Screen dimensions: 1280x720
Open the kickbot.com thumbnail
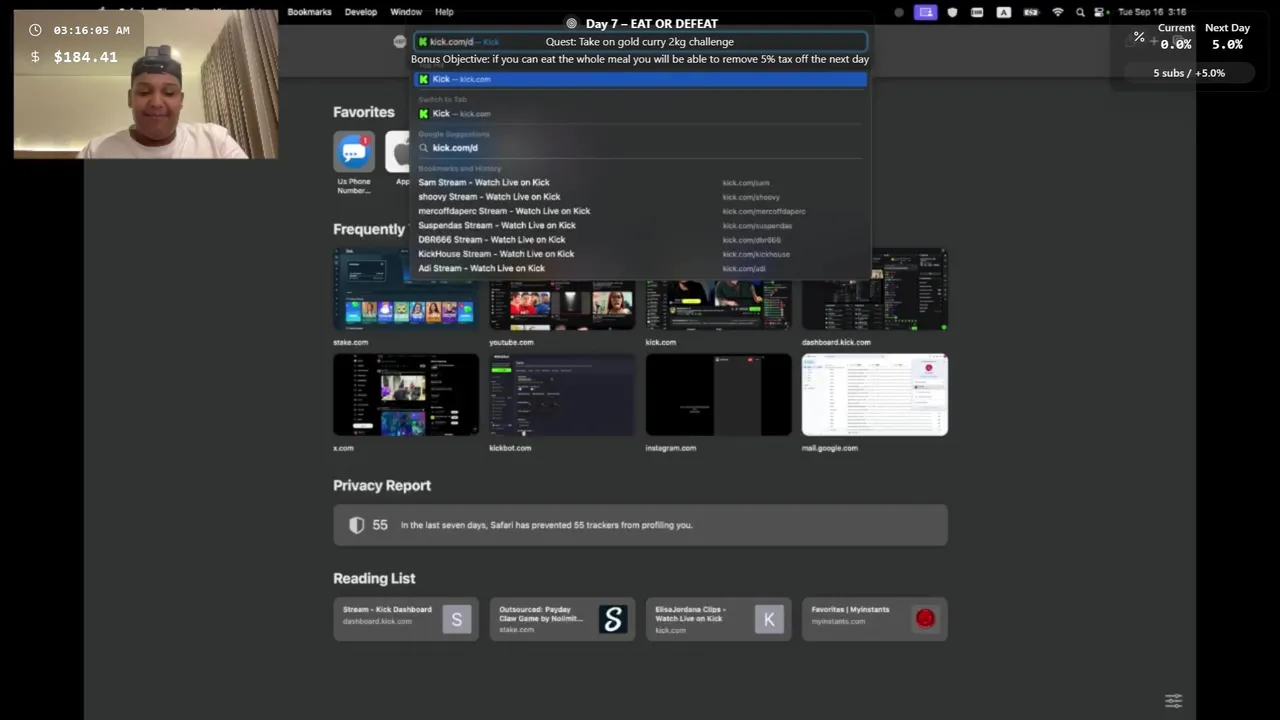(562, 395)
